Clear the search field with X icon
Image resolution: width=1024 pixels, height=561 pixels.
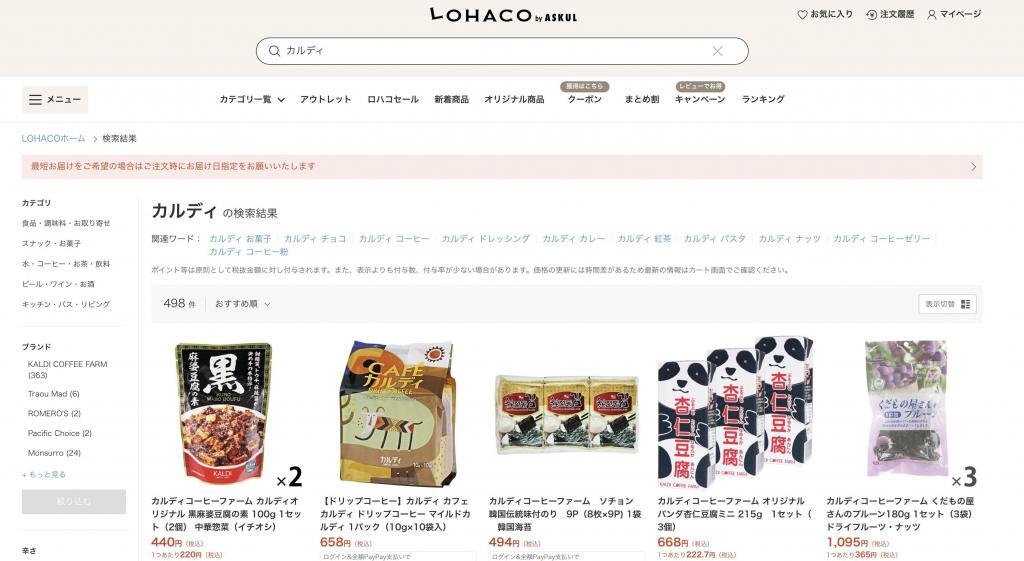[717, 51]
